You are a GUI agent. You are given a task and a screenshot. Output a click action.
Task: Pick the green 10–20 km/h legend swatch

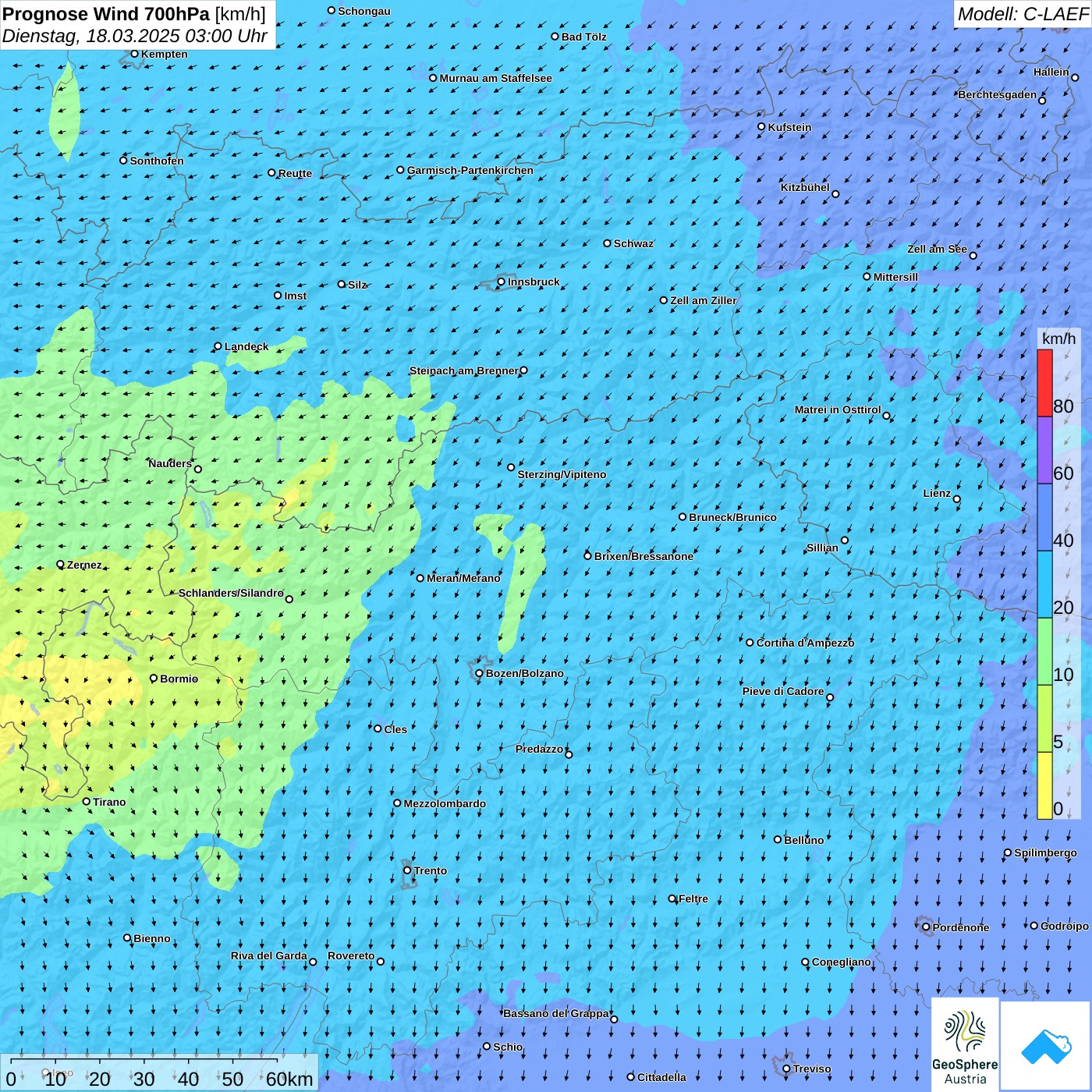[1044, 652]
